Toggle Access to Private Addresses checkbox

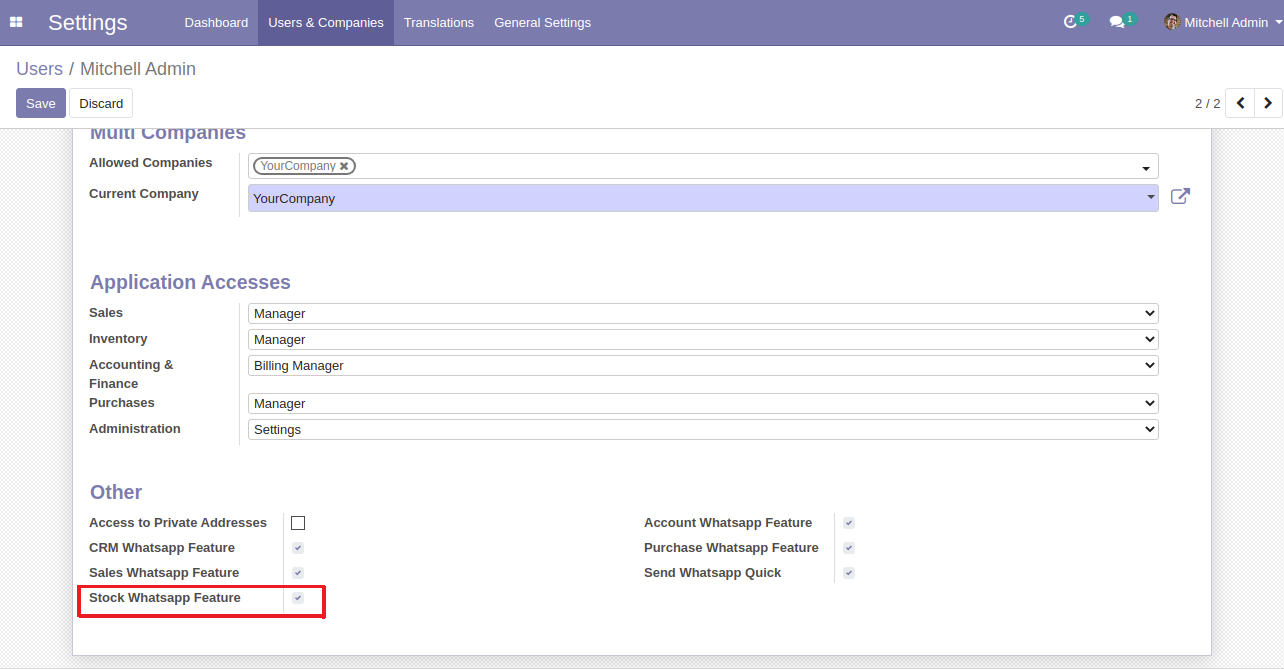pyautogui.click(x=298, y=523)
